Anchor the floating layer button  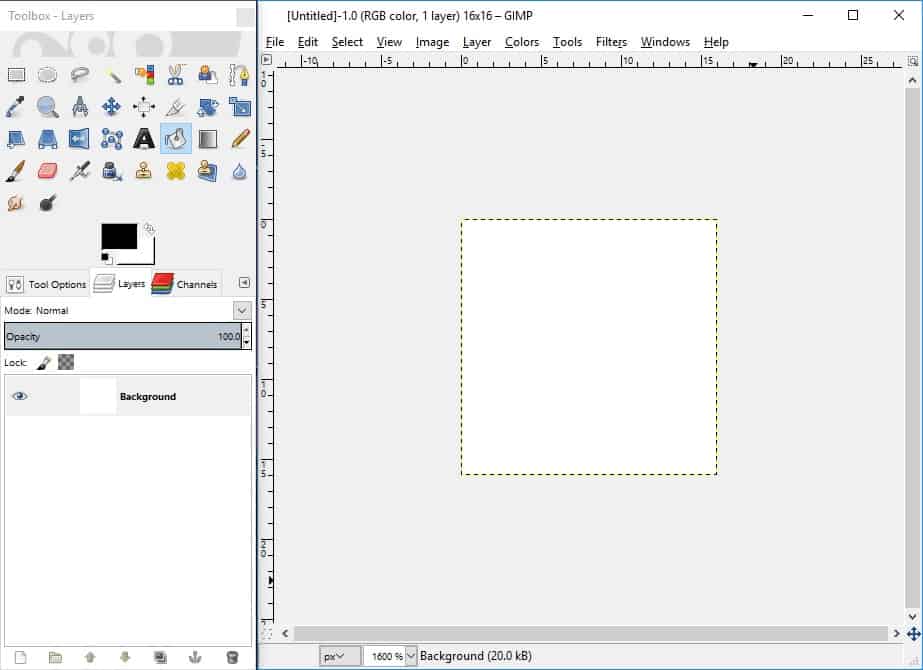(195, 657)
